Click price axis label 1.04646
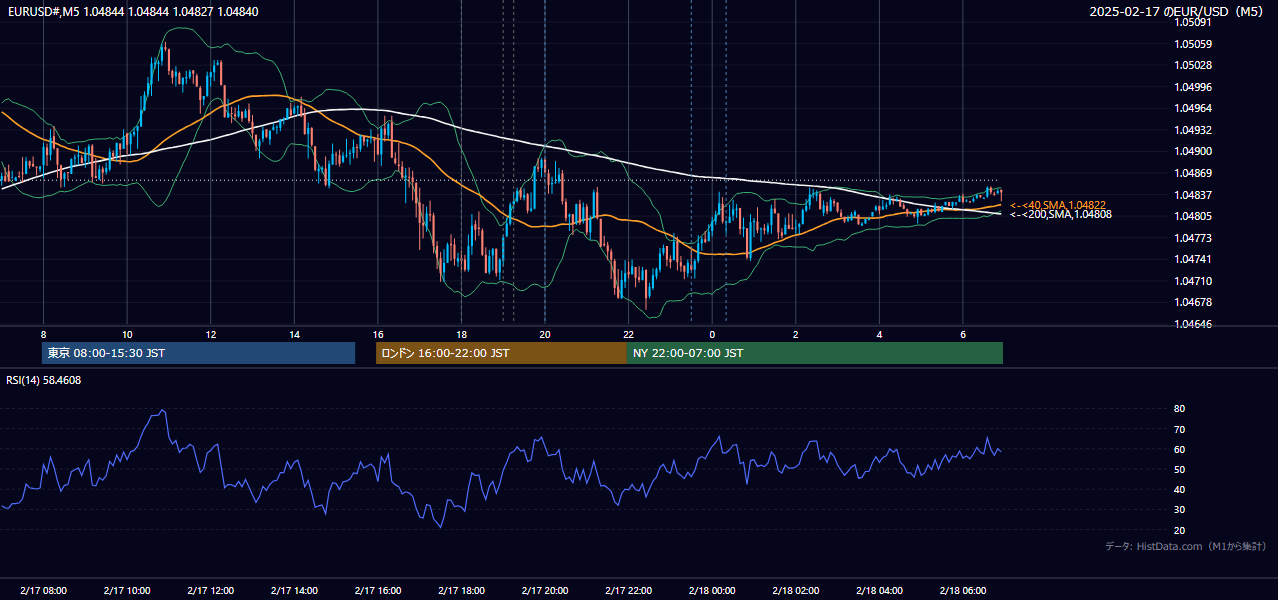 point(1193,324)
